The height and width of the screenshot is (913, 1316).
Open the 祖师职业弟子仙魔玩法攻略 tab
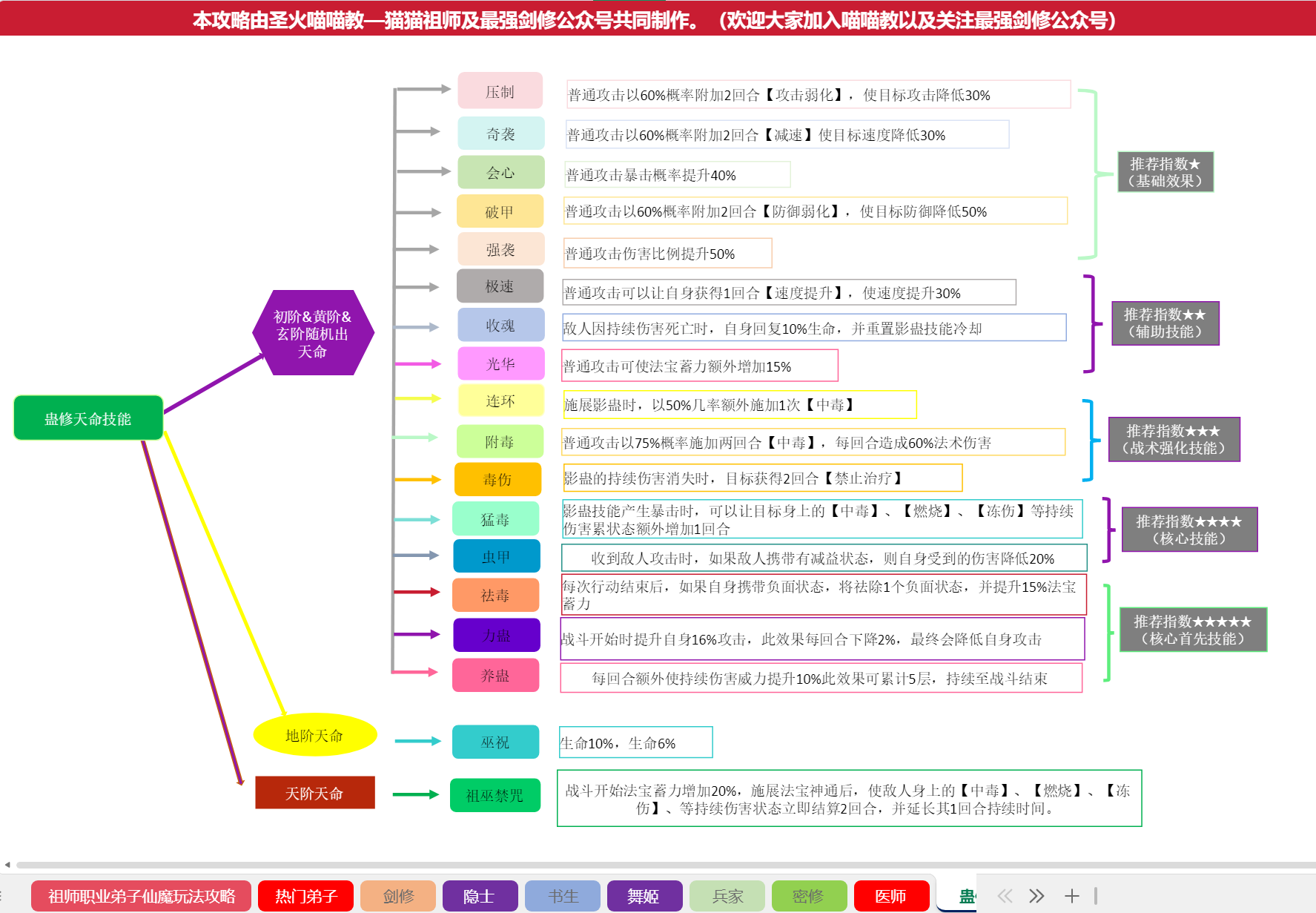tap(141, 896)
